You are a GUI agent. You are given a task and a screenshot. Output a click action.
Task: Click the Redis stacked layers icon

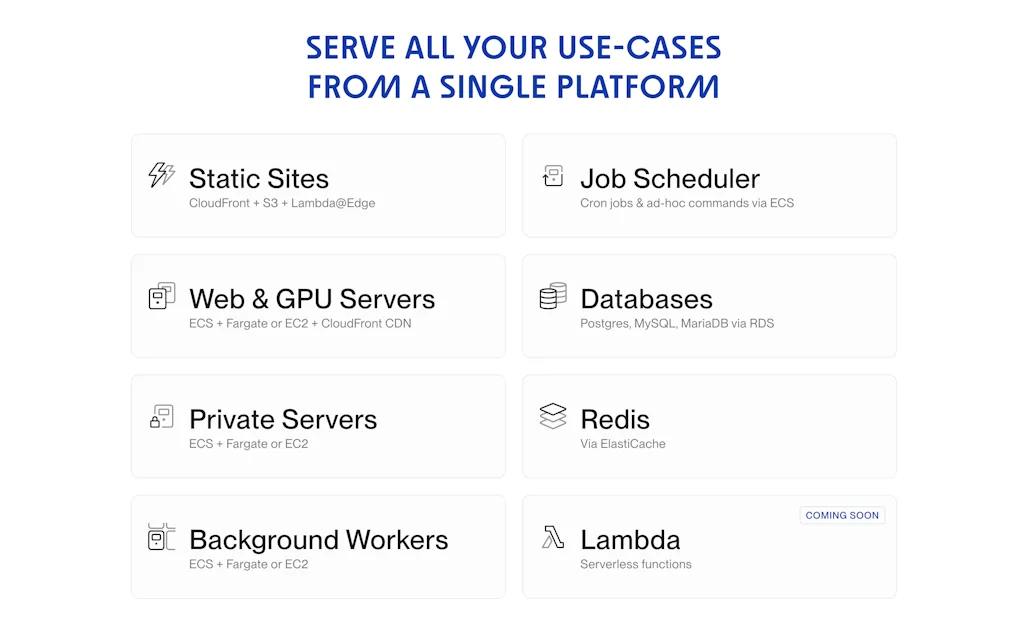coord(553,416)
